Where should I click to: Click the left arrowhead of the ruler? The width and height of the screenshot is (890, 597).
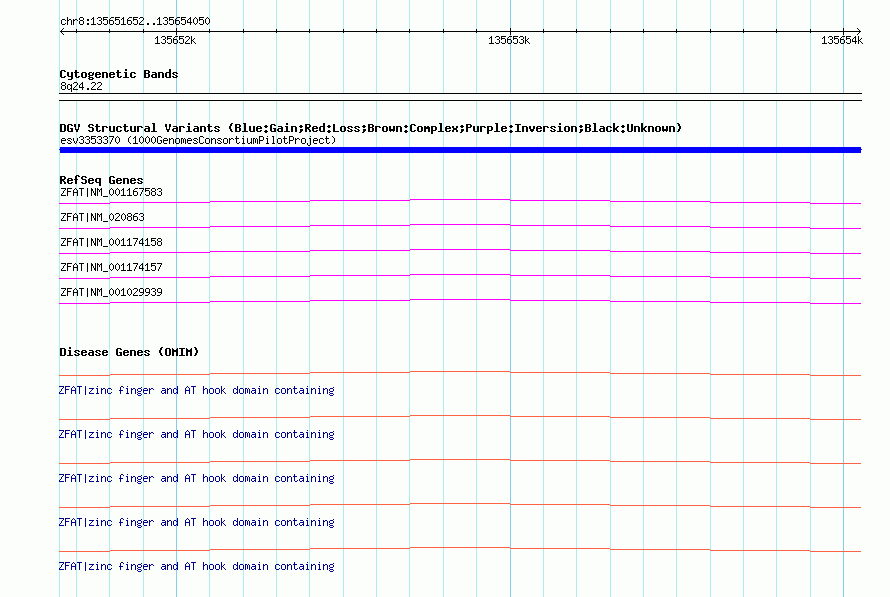pyautogui.click(x=62, y=31)
